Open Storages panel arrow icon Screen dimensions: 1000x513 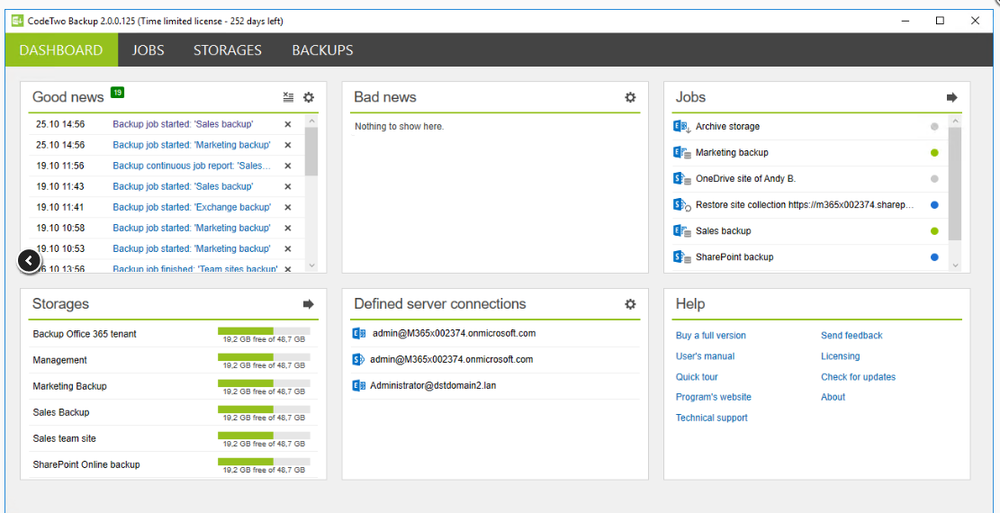309,304
